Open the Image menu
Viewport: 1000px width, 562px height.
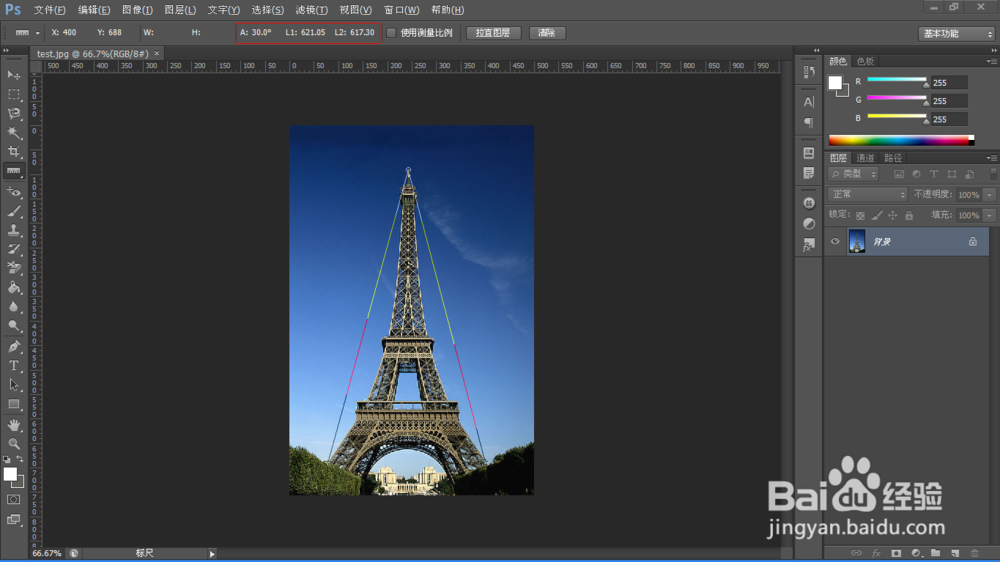point(137,10)
